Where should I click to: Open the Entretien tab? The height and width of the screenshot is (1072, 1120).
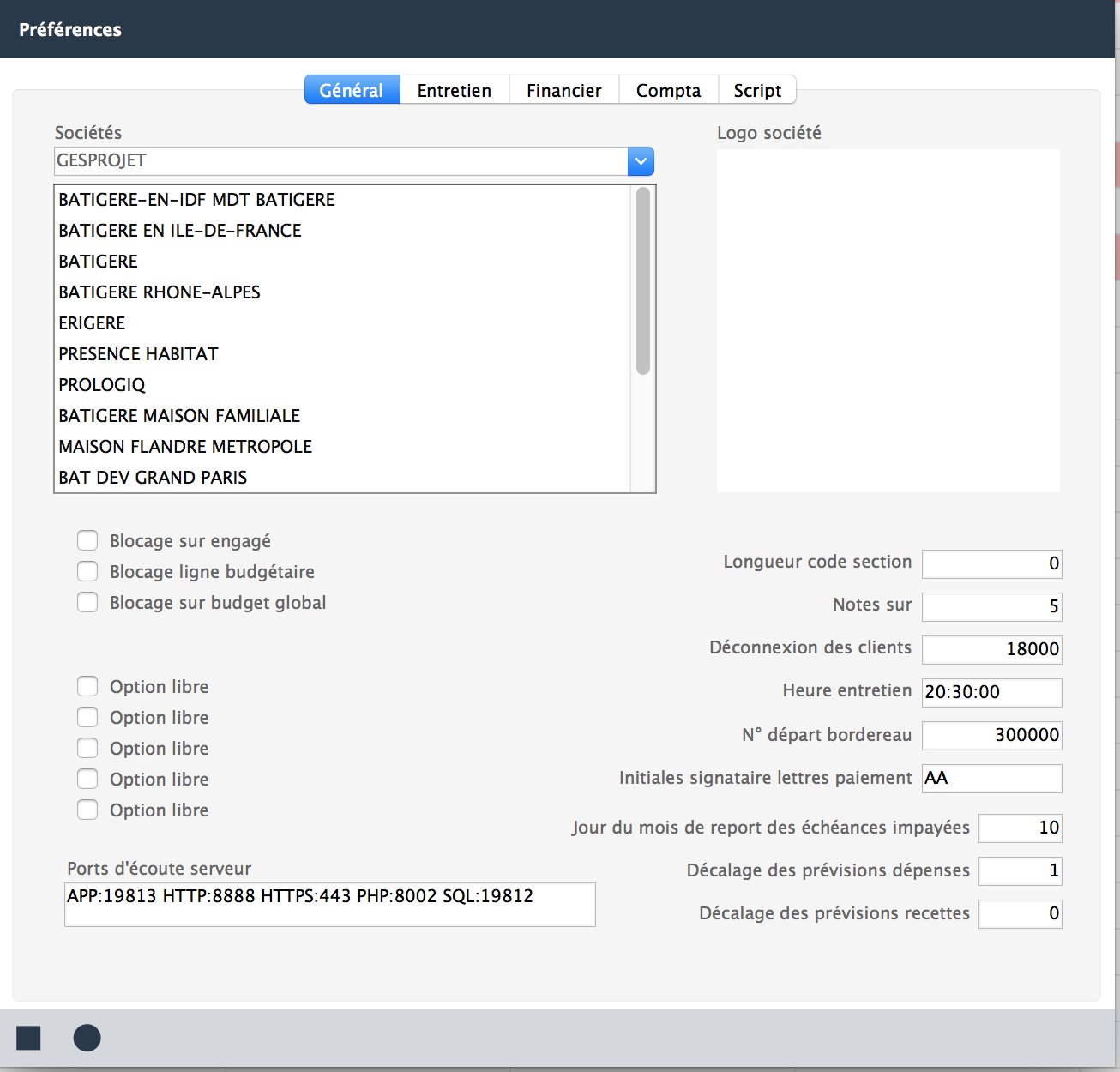tap(455, 90)
